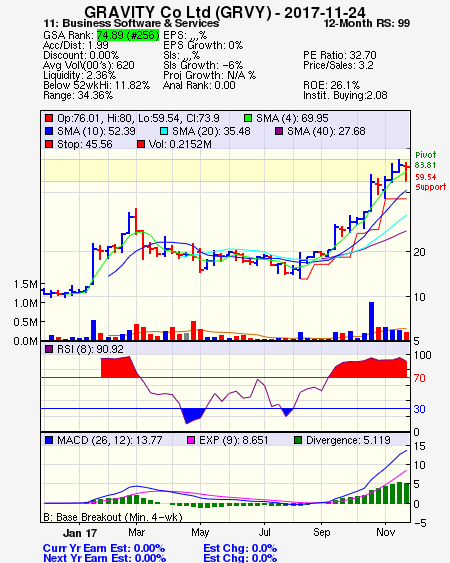Click the red Vol legend swatch

(141, 144)
